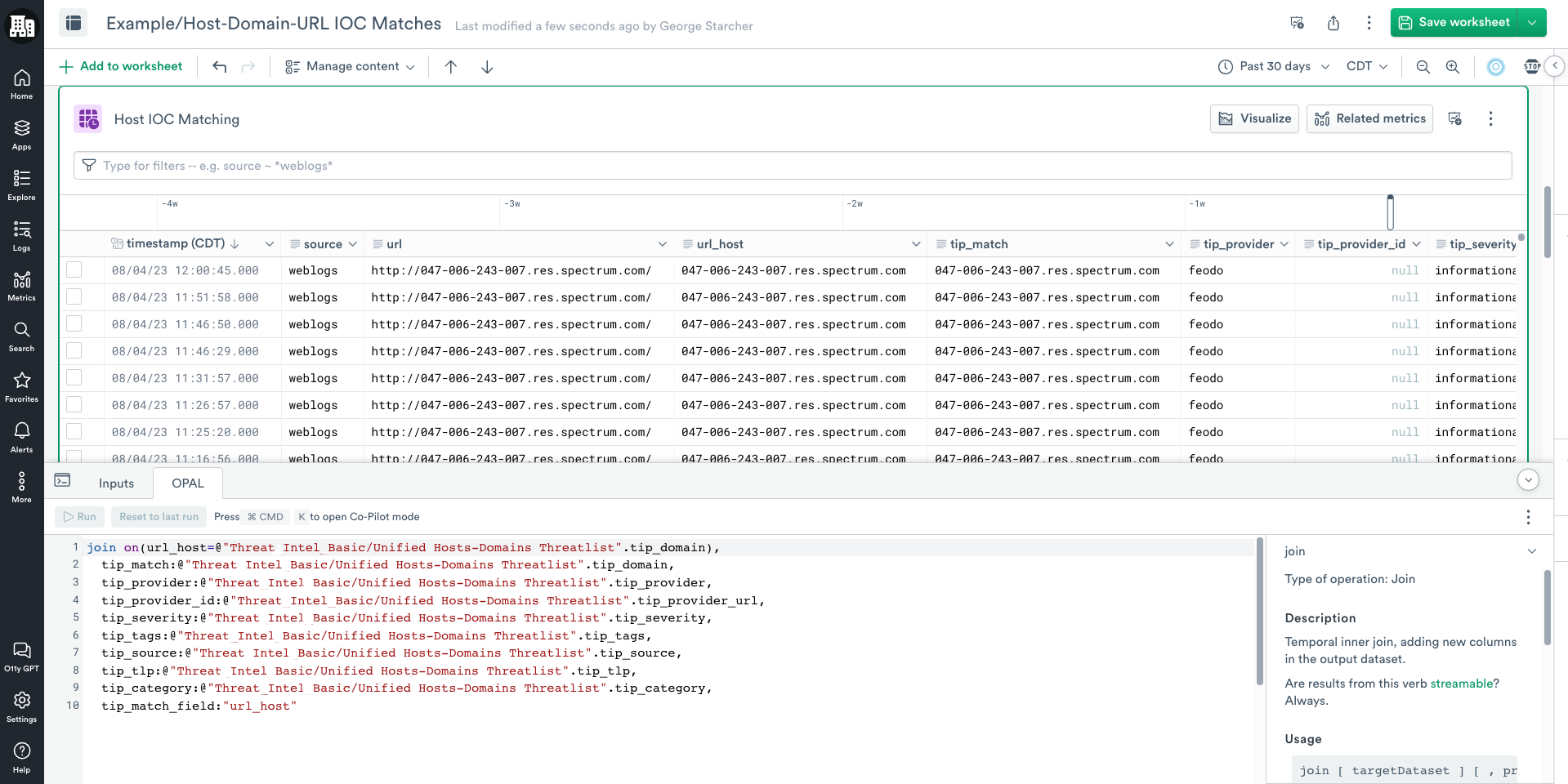Open the Manage content dropdown
Viewport: 1568px width, 784px height.
(350, 67)
